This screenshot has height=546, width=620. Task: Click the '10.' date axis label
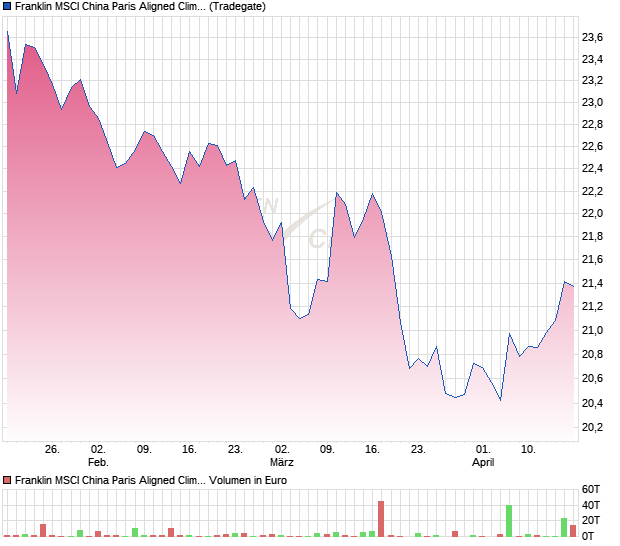coord(528,450)
